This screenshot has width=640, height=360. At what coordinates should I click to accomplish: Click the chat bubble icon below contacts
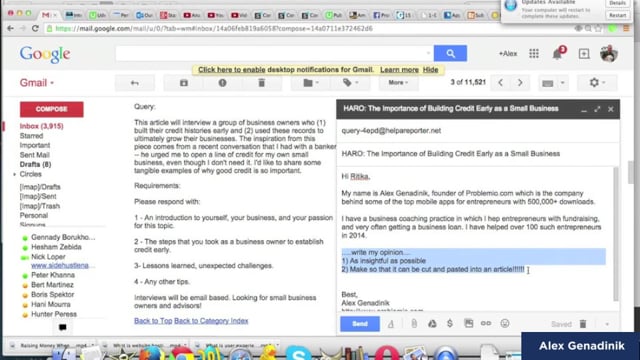[x=62, y=327]
